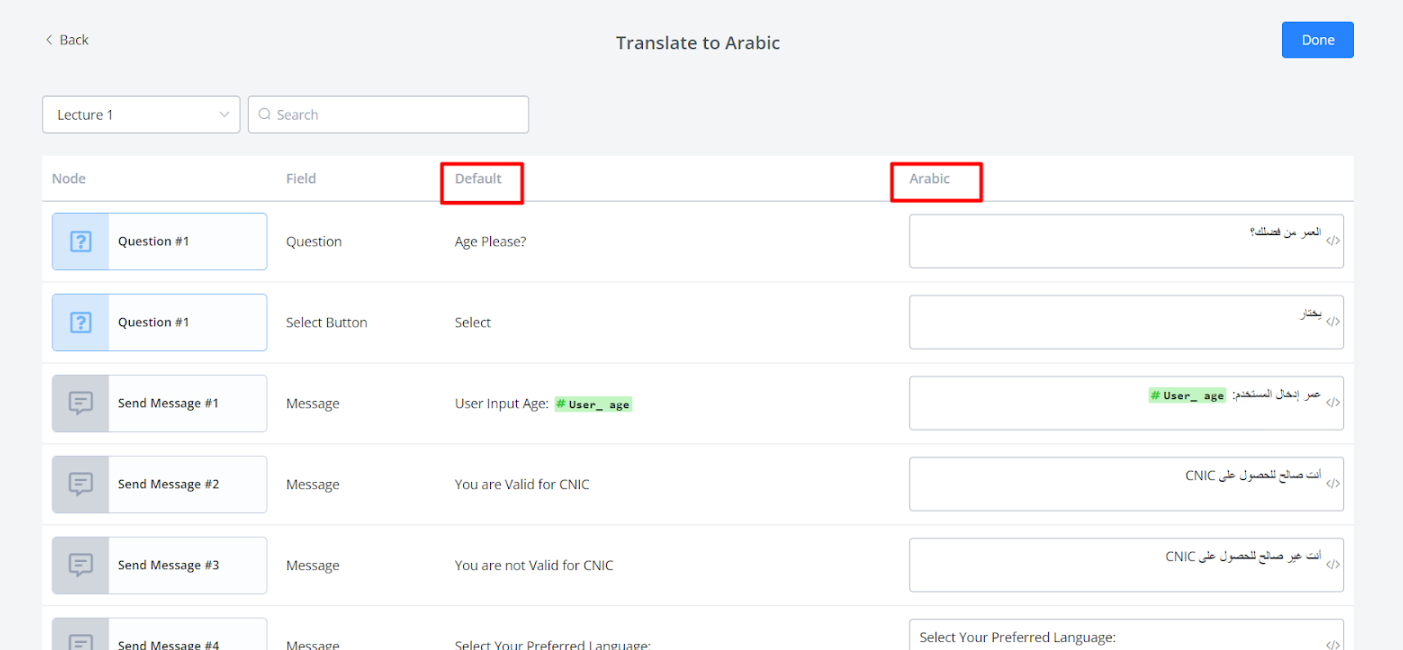Image resolution: width=1403 pixels, height=650 pixels.
Task: Click code icon in not Valid CNIC Arabic field
Action: pos(1332,565)
